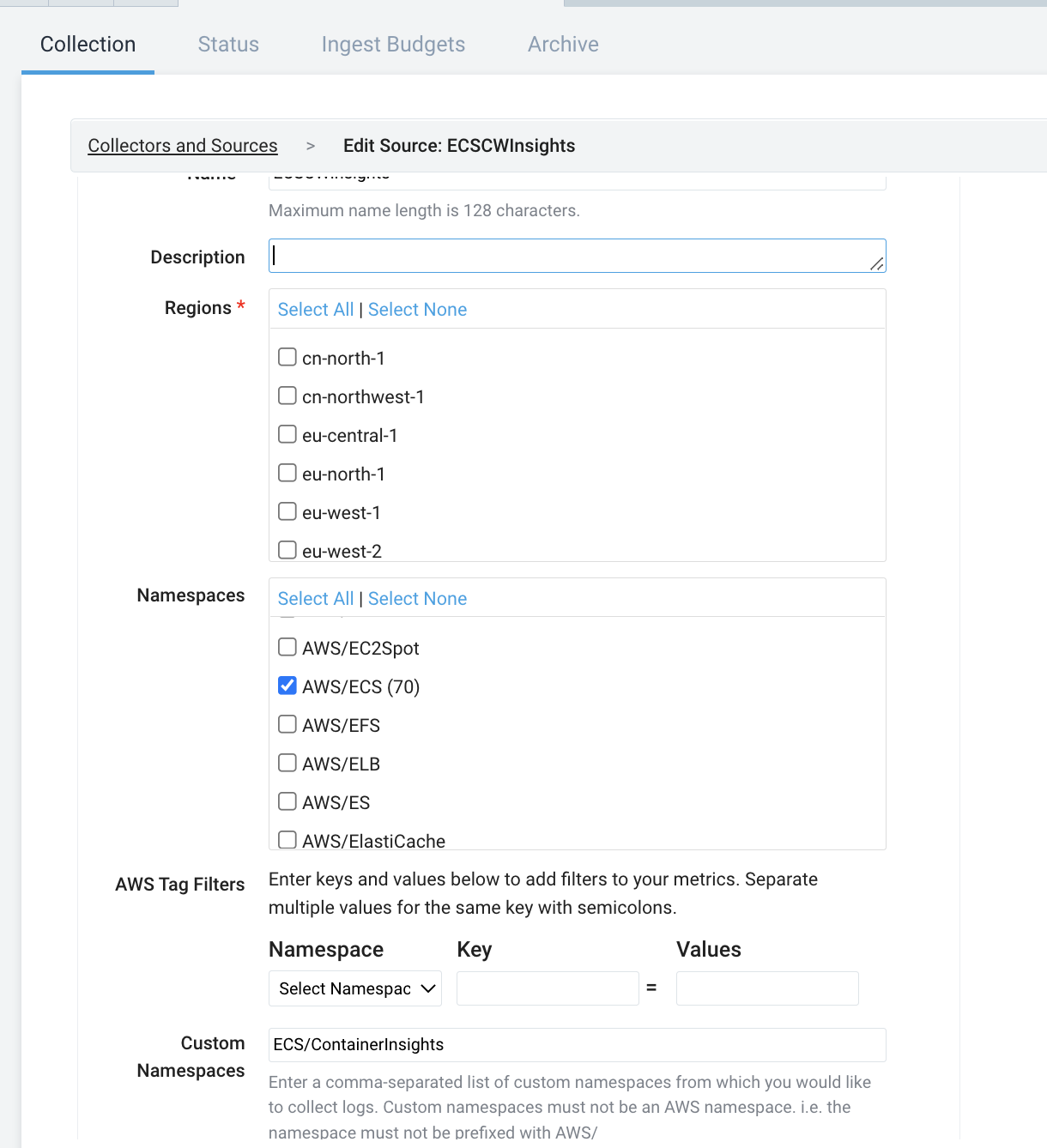Check the AWS/EC2Spot namespace
1047x1148 pixels.
point(287,646)
